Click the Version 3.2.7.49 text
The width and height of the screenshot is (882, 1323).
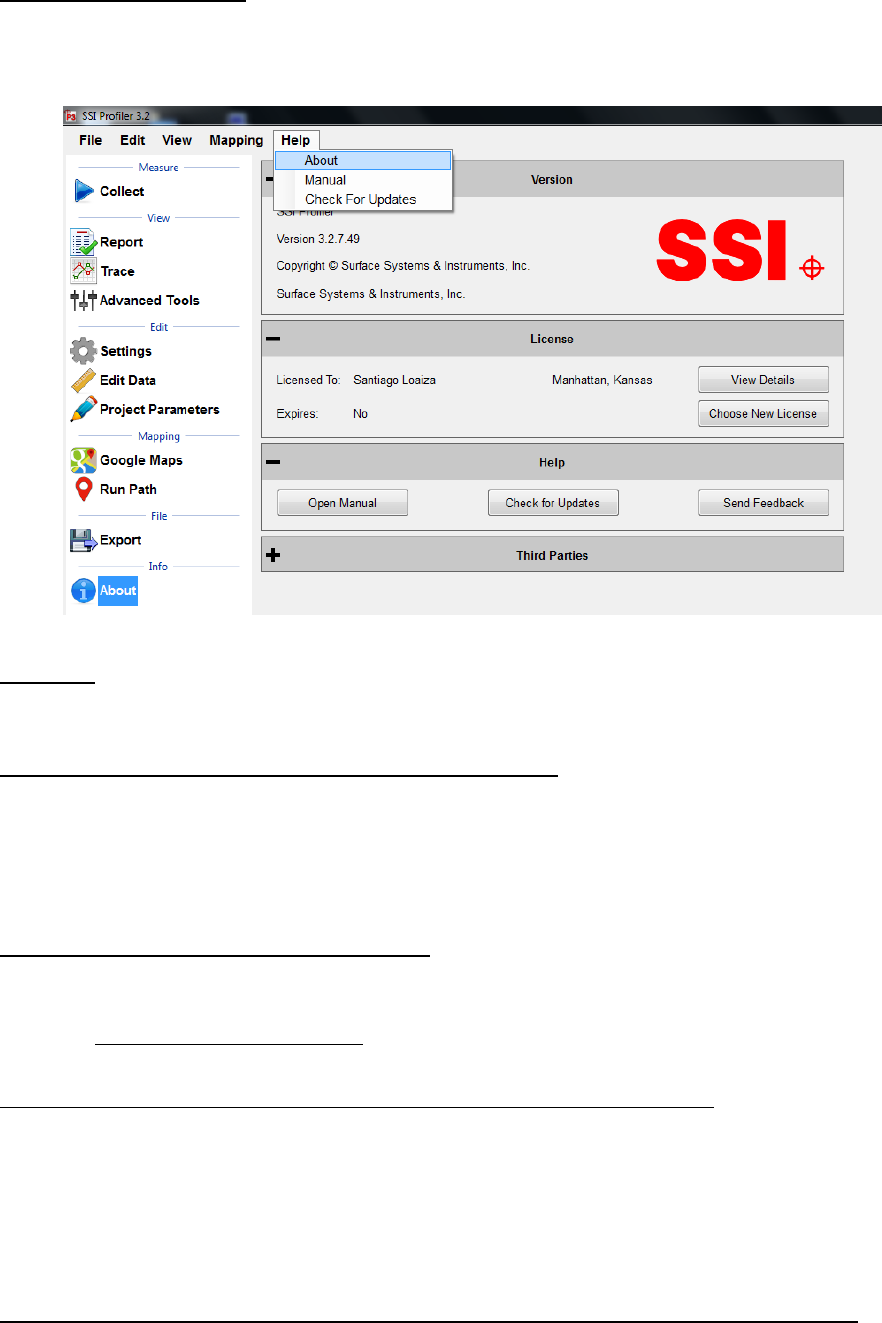(x=319, y=239)
